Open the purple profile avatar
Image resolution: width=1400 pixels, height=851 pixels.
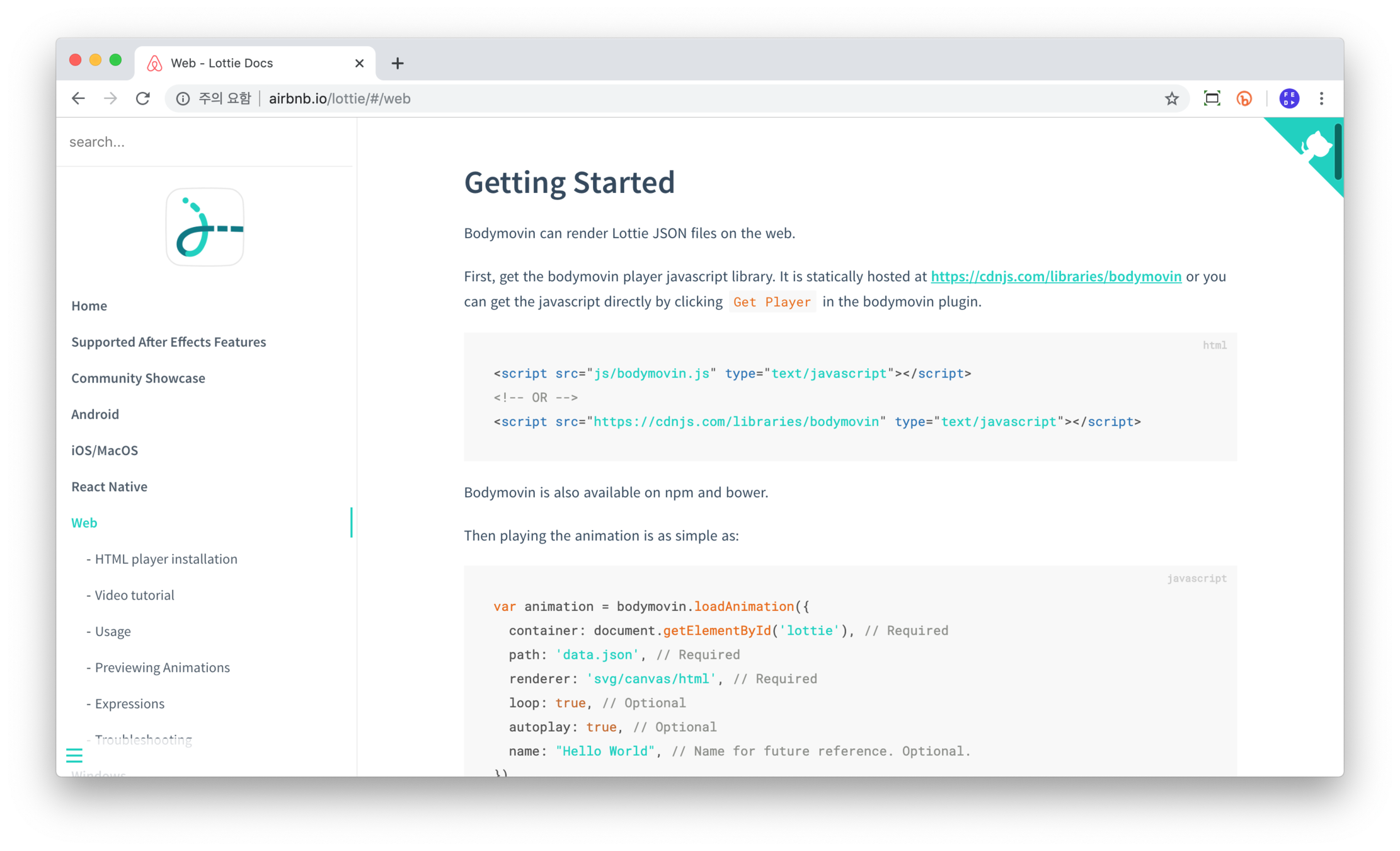1289,98
